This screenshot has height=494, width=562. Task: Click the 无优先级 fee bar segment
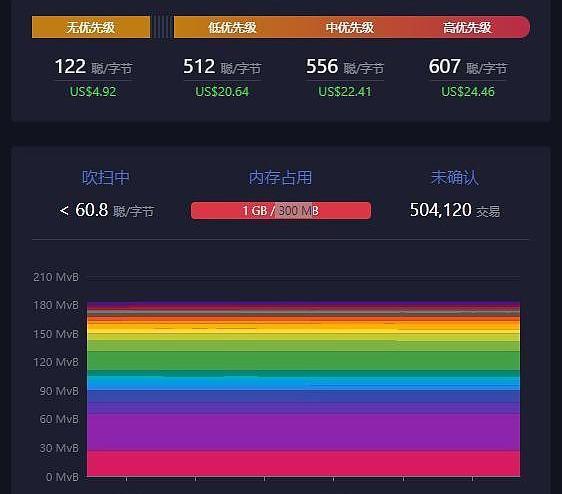[x=91, y=27]
